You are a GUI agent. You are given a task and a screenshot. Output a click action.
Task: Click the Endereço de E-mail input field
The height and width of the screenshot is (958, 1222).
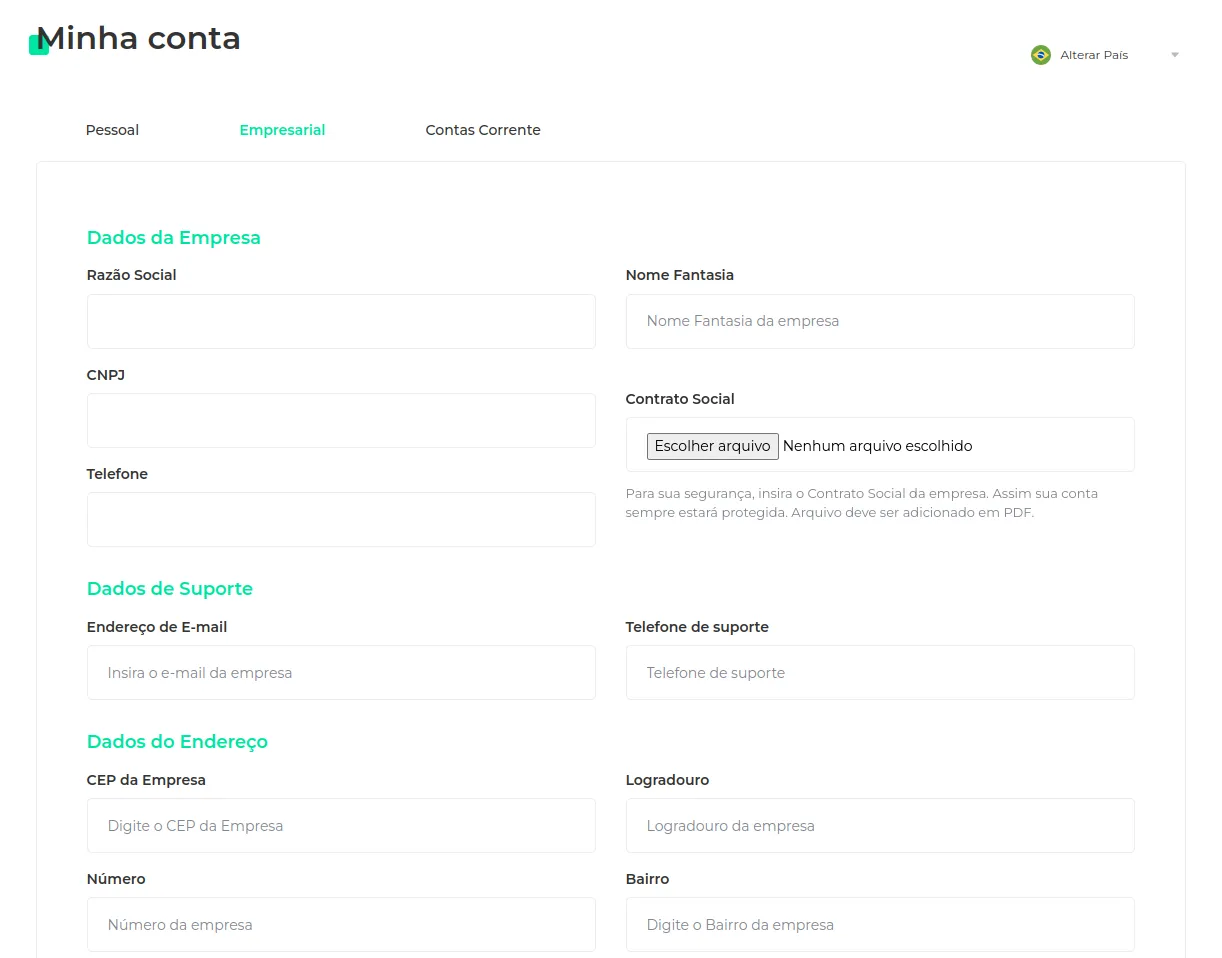click(x=341, y=672)
